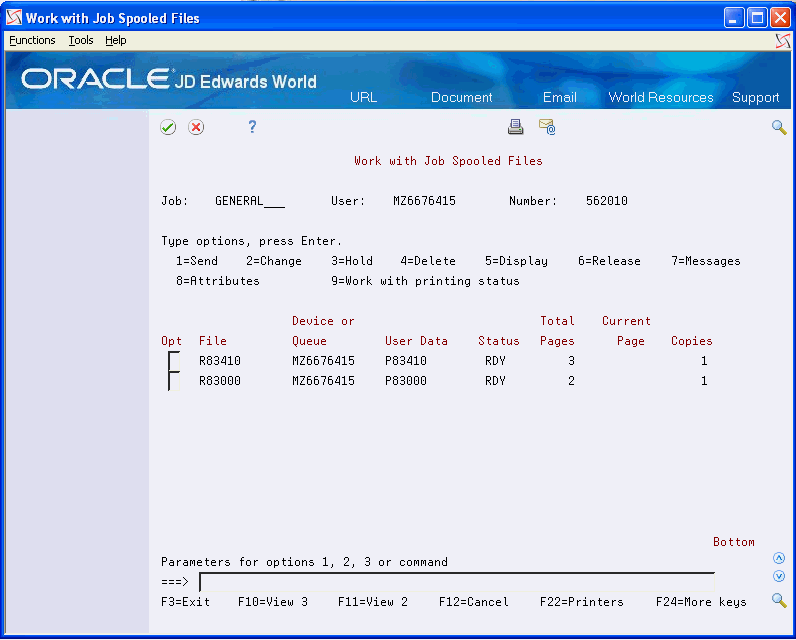Click RDY status of R83000 row
796x640 pixels.
[x=495, y=381]
